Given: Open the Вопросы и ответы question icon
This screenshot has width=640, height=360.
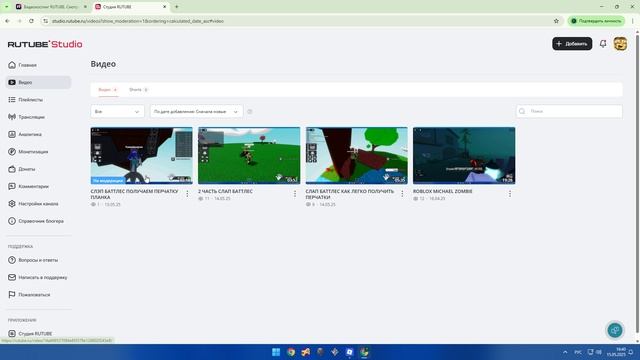Looking at the screenshot, I should pyautogui.click(x=12, y=260).
